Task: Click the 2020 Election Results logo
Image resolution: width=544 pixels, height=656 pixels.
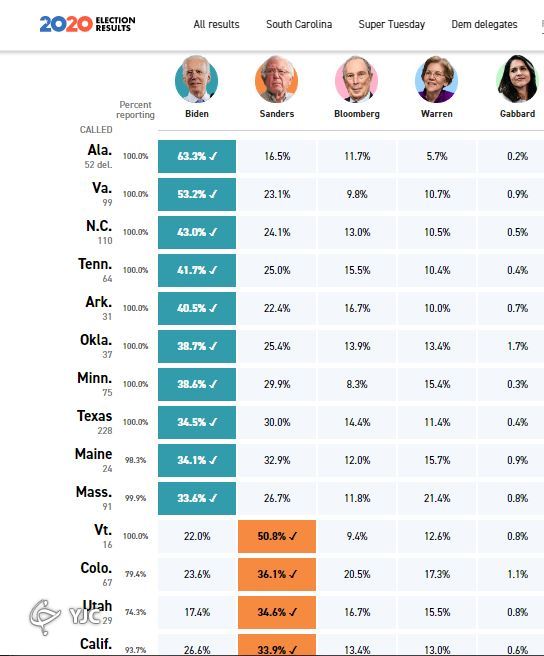Action: click(87, 24)
